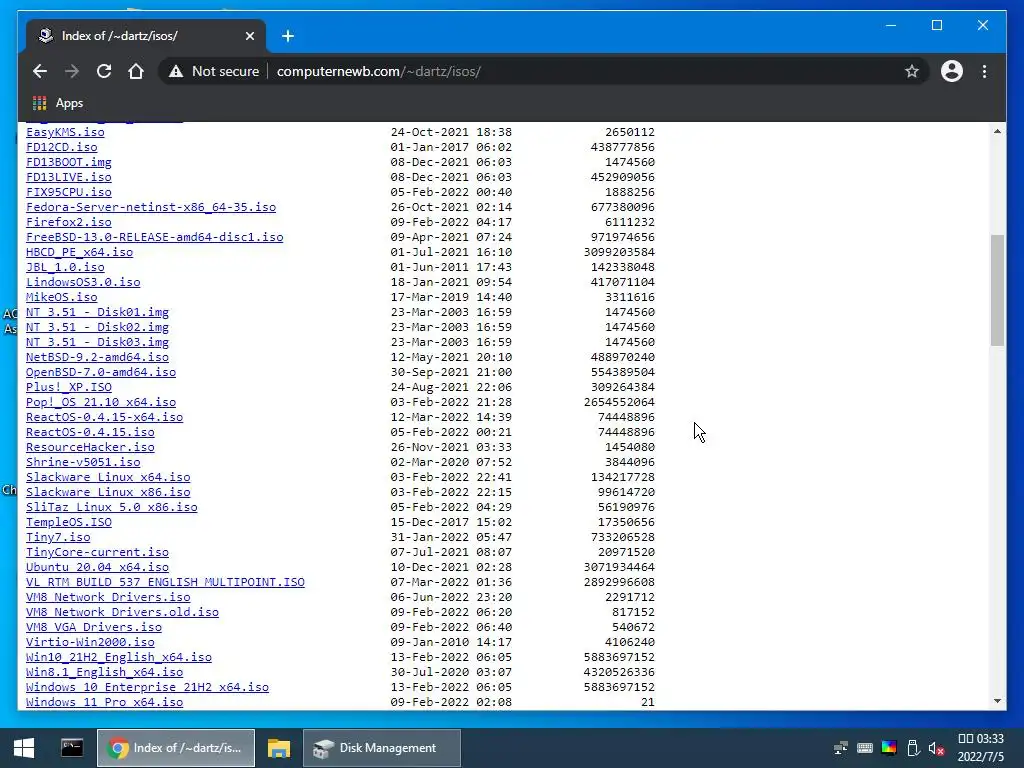
Task: Download Slackware_Linux_x86.iso
Action: [108, 492]
